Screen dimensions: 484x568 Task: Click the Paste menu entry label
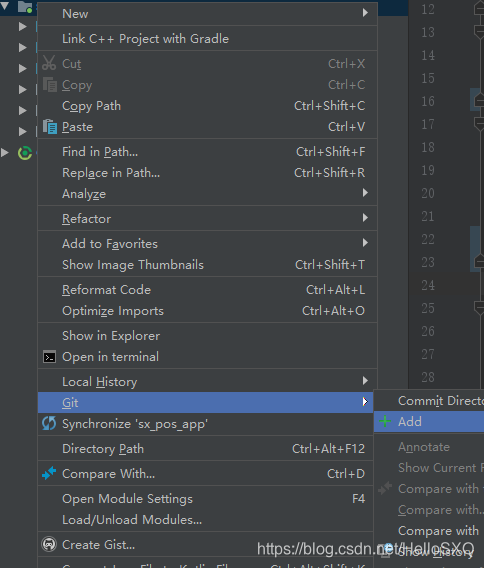pos(78,127)
